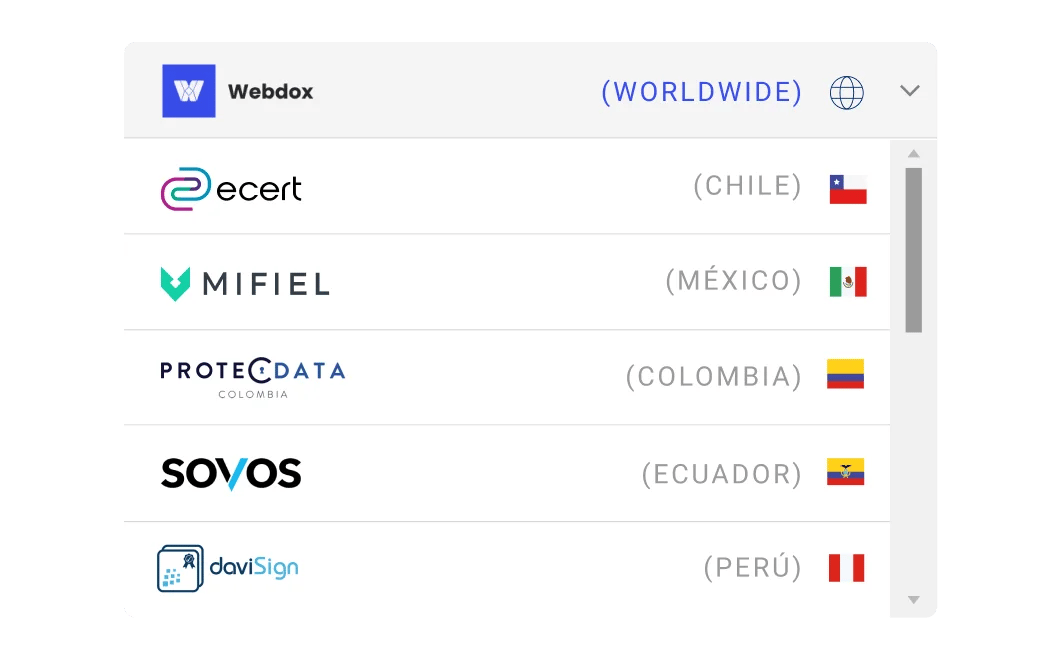Select the Perú flag icon
The height and width of the screenshot is (660, 1062).
pyautogui.click(x=847, y=568)
